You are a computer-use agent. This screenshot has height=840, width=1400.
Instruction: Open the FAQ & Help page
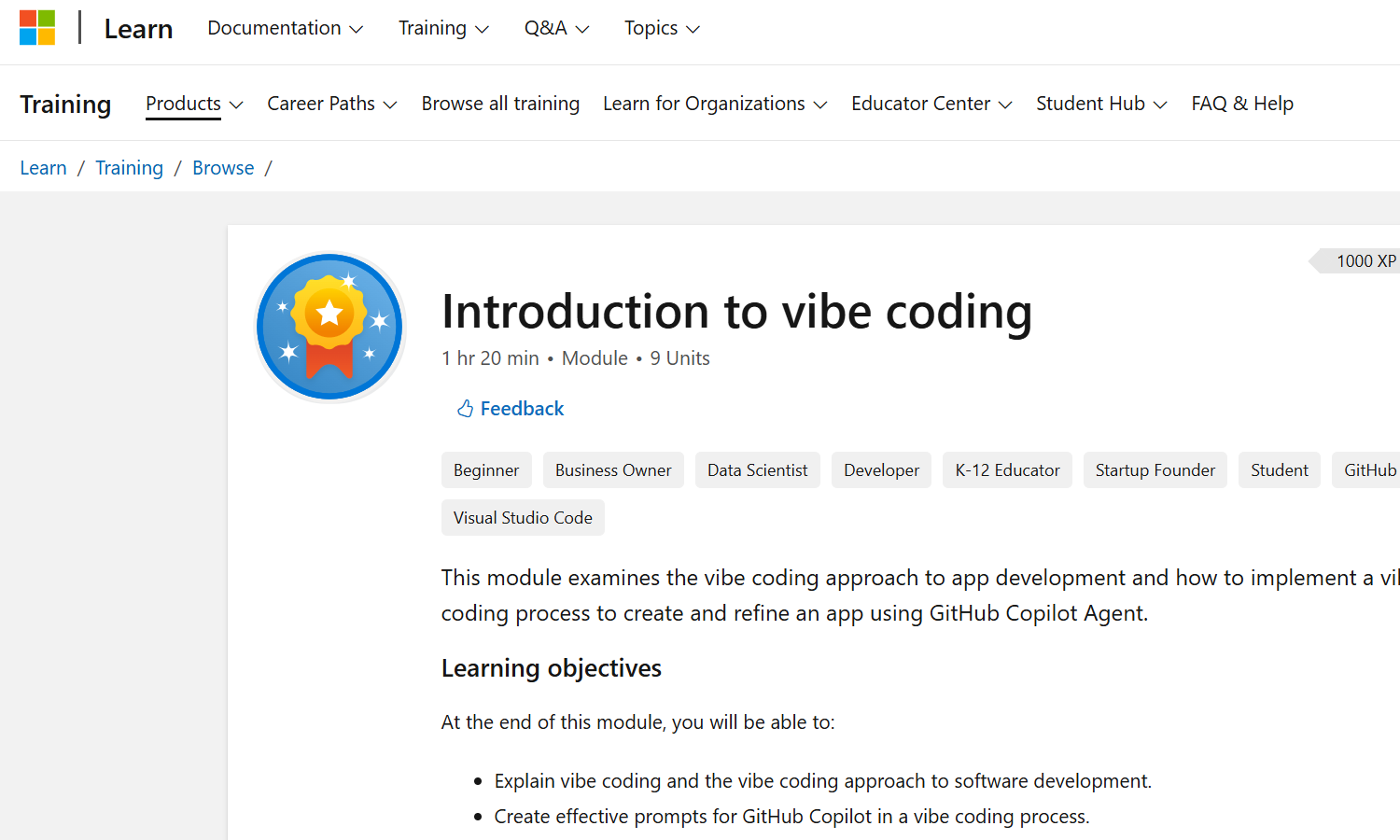pos(1242,104)
